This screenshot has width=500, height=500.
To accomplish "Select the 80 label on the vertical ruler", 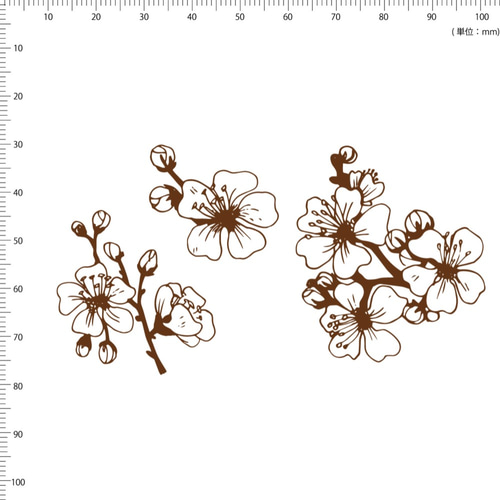I will click(x=18, y=386).
